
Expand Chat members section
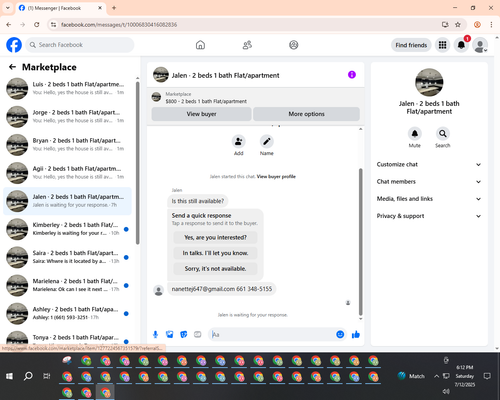[429, 182]
